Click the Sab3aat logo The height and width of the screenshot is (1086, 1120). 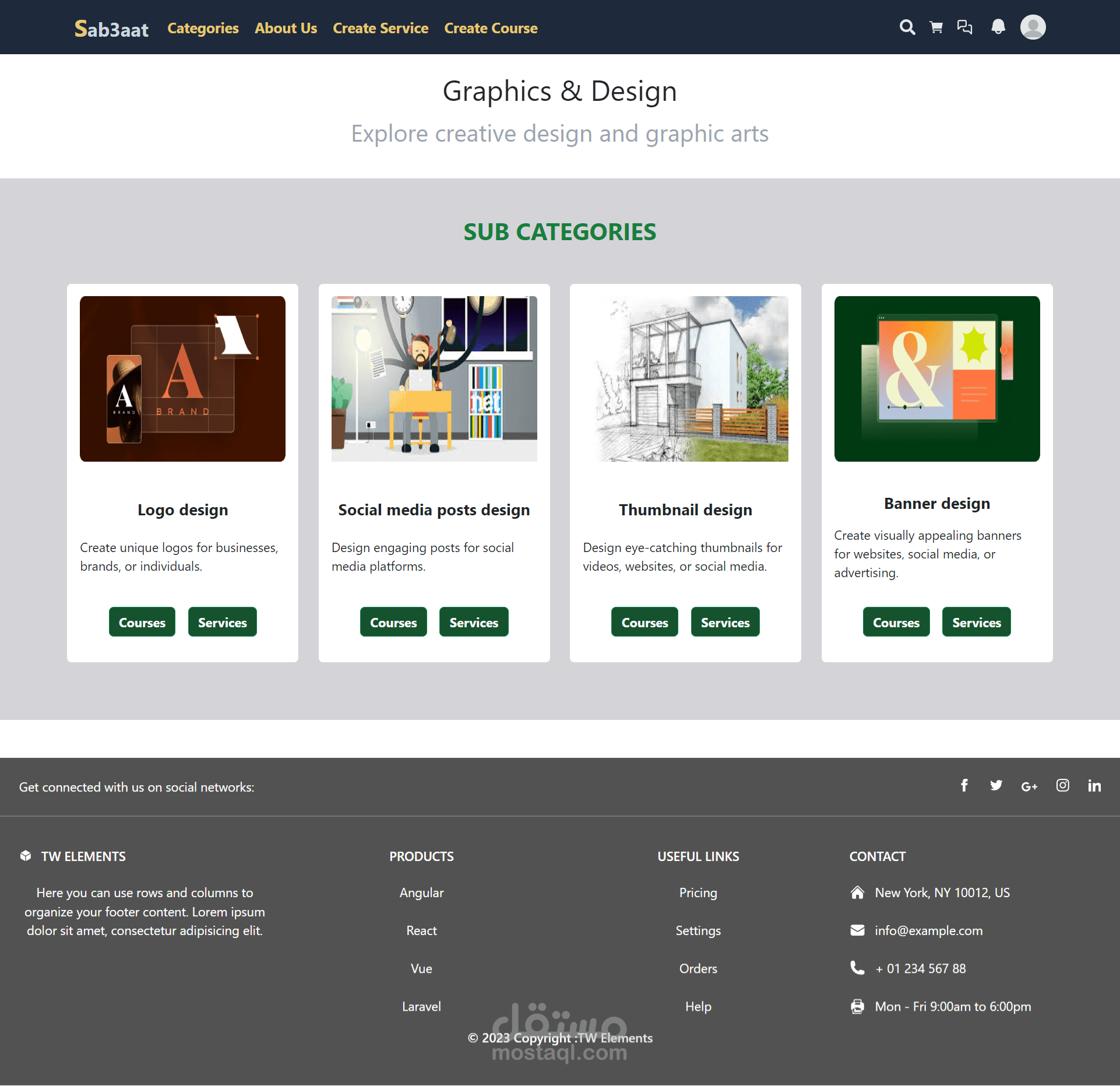point(111,29)
